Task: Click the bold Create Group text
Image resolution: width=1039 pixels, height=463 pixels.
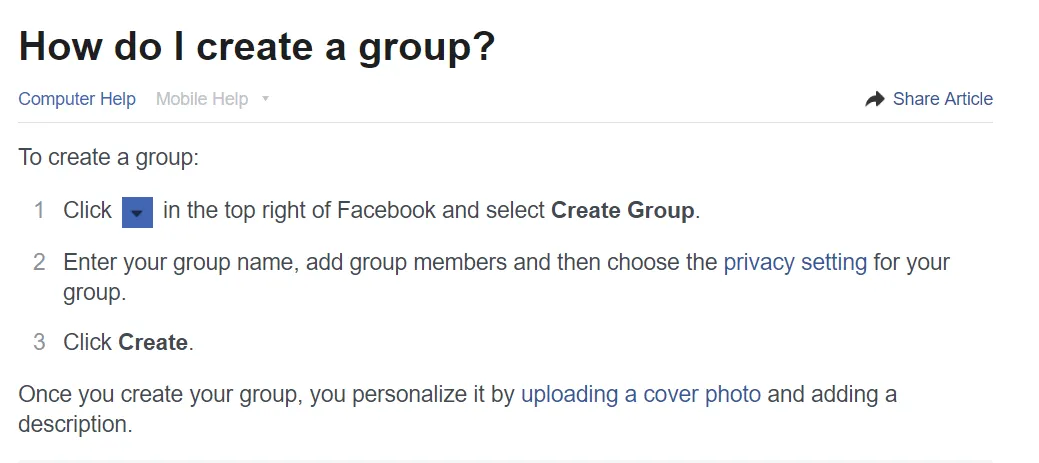Action: tap(622, 211)
